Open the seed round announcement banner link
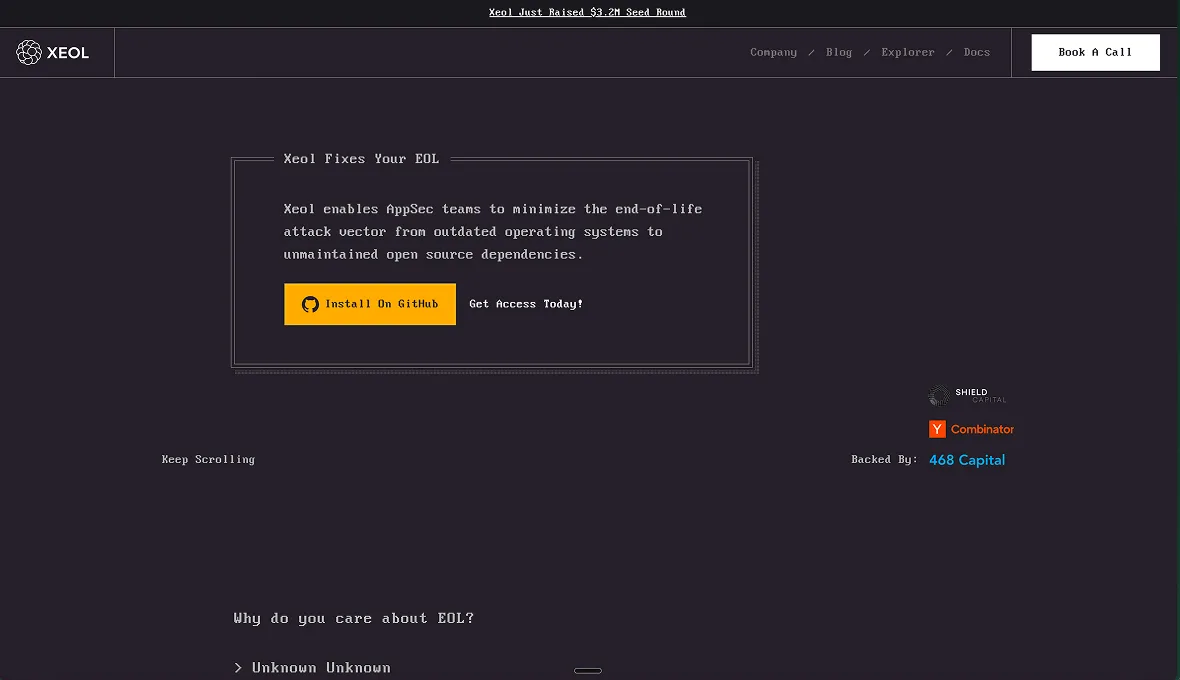Screen dimensions: 1180x680 [587, 12]
